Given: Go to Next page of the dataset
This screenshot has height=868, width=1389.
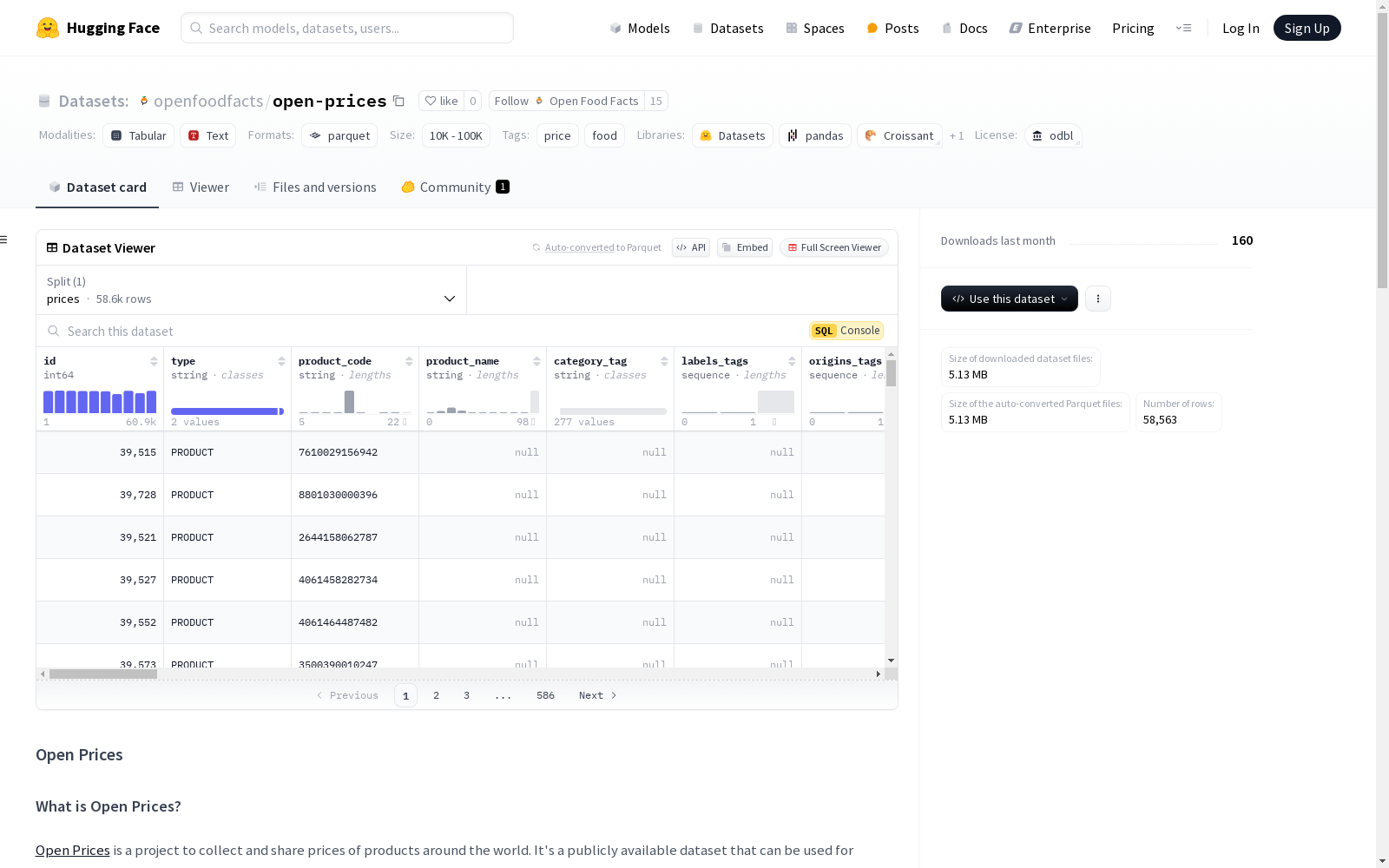Looking at the screenshot, I should click(x=598, y=695).
